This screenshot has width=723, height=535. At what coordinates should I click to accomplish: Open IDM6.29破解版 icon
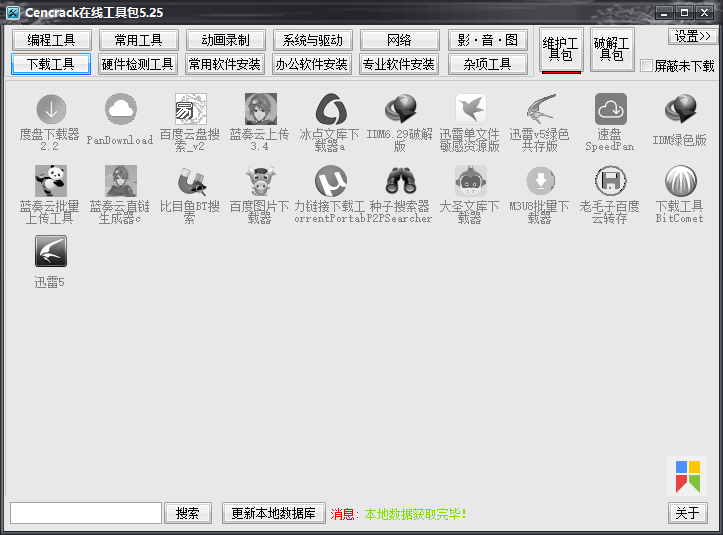coord(401,110)
